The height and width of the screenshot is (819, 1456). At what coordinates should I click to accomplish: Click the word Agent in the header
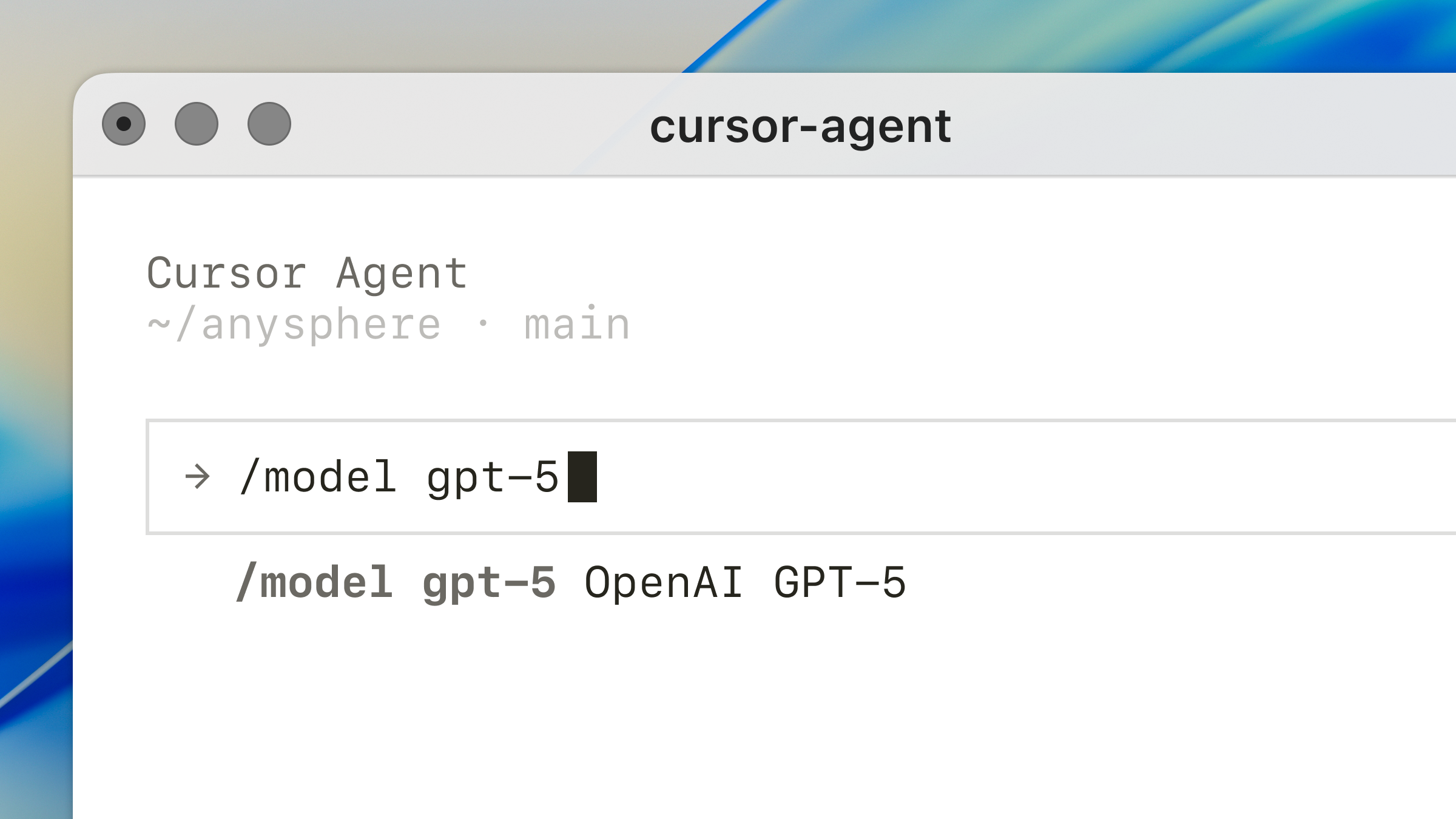click(402, 273)
